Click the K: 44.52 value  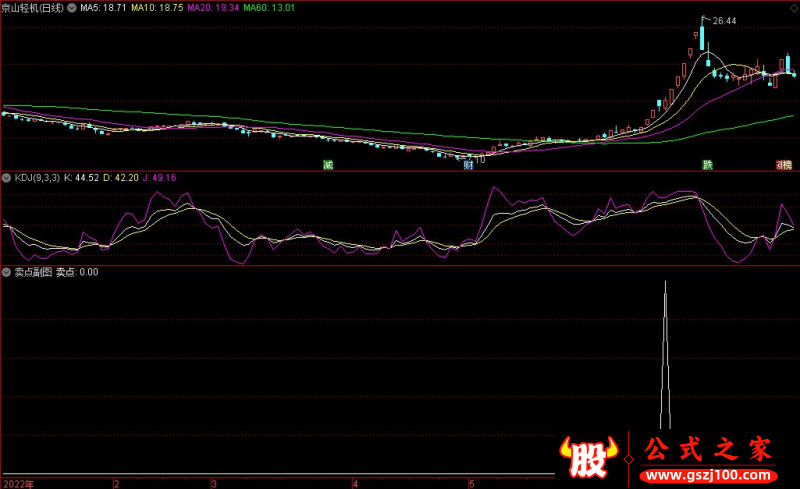tap(82, 178)
